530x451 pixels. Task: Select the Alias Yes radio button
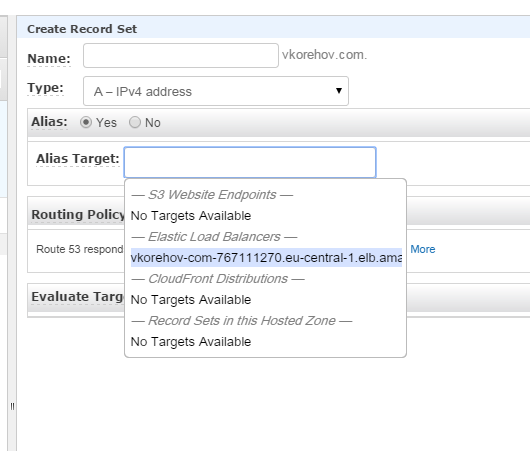point(86,122)
